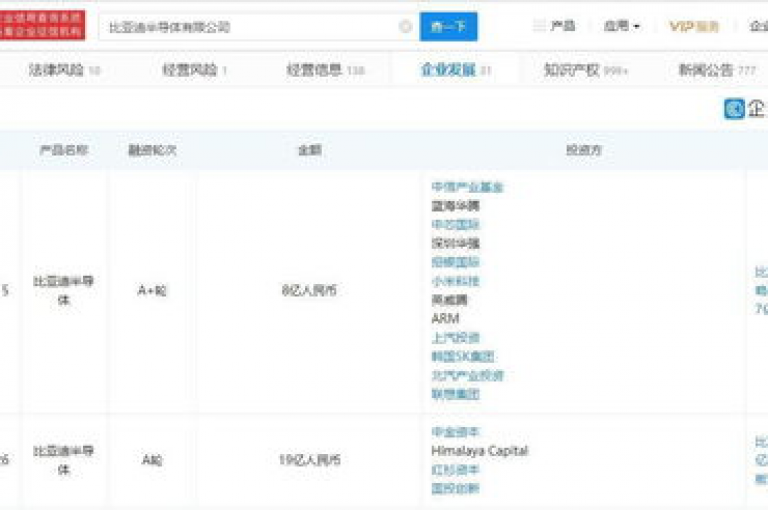Click the 融资轮次 column header
Viewport: 768px width, 510px height.
[x=152, y=150]
